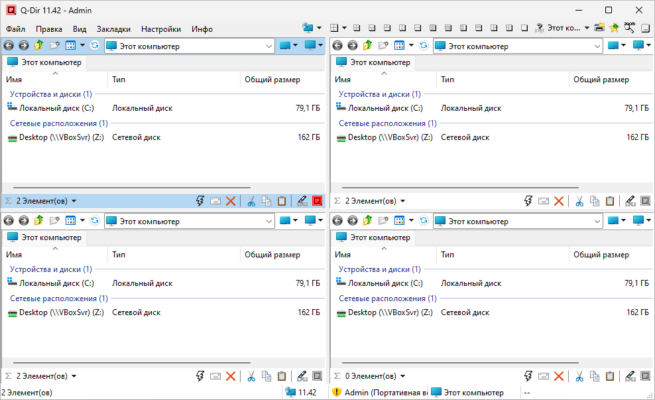This screenshot has height=400, width=655.
Task: Select the Этот компьютер tab in bottom-right pane
Action: (373, 237)
